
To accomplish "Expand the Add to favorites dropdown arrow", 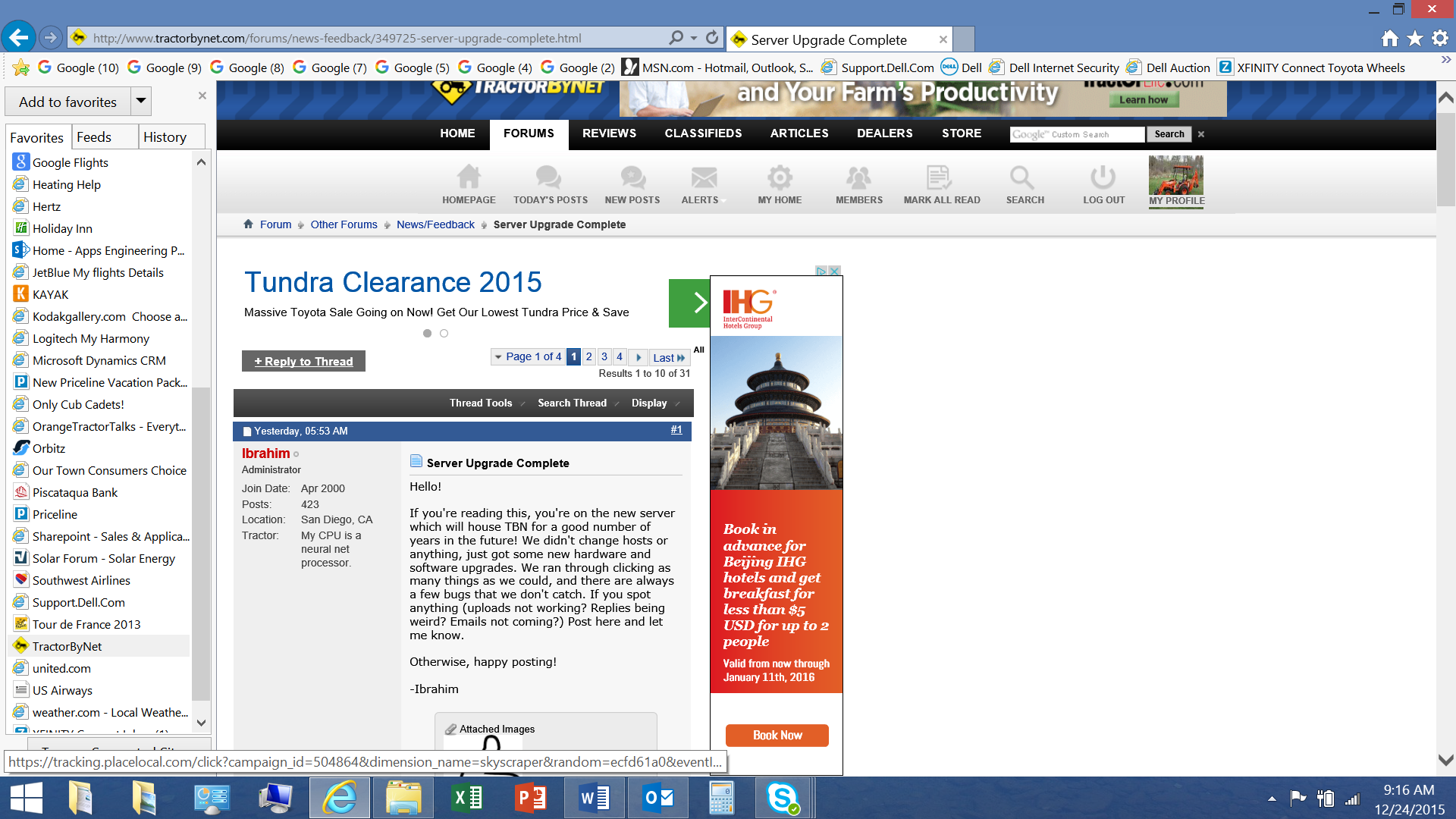I will pyautogui.click(x=140, y=101).
